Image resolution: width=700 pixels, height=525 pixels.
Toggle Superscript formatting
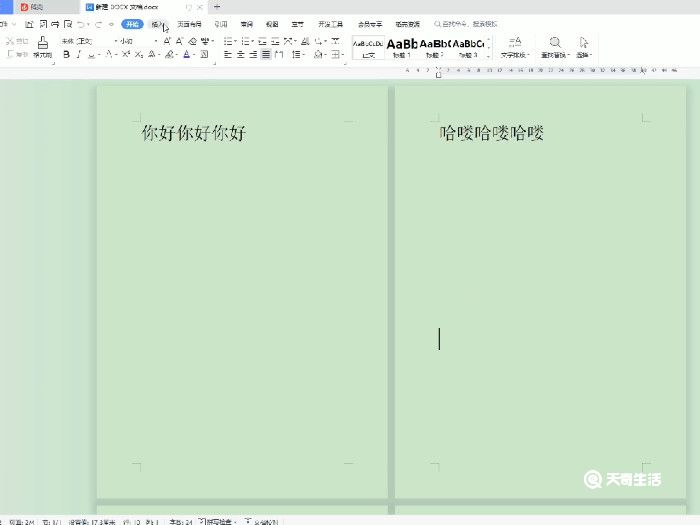(x=126, y=54)
